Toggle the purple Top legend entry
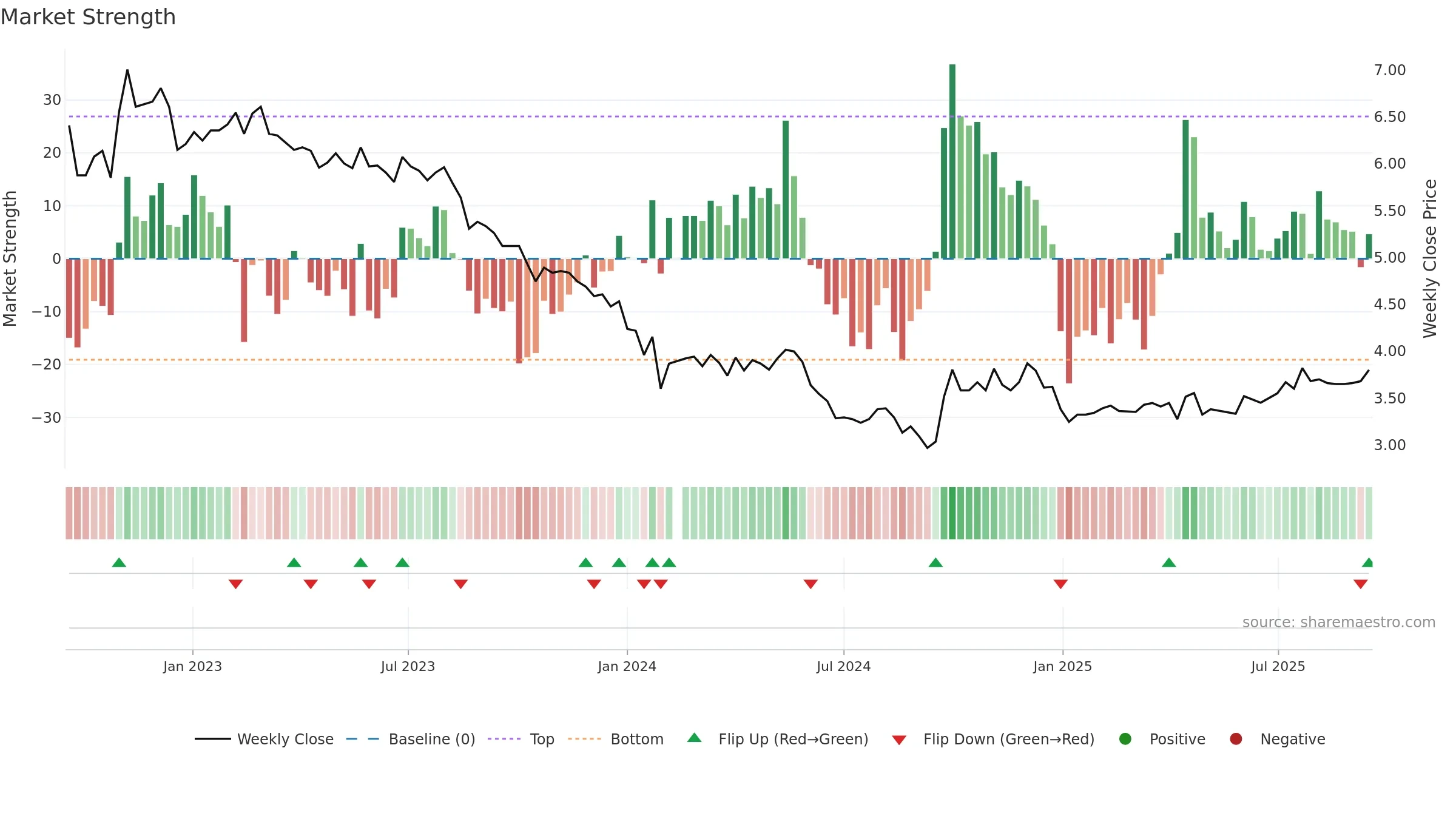Viewport: 1456px width, 819px height. [x=521, y=739]
